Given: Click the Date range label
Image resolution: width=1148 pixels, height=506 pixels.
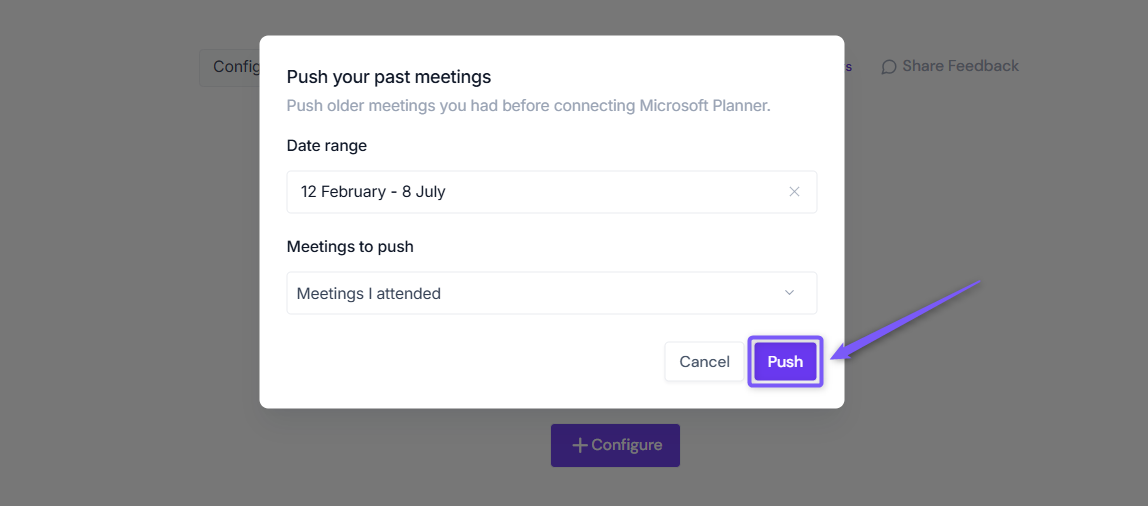Looking at the screenshot, I should (x=327, y=146).
